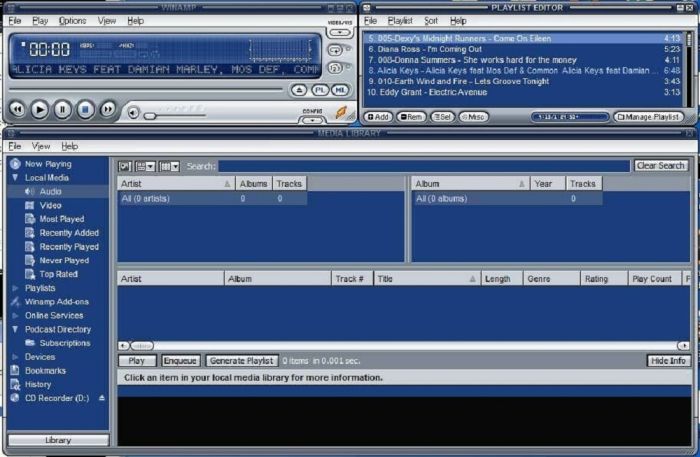Collapse the Local Media tree node
The height and width of the screenshot is (457, 700).
(15, 178)
